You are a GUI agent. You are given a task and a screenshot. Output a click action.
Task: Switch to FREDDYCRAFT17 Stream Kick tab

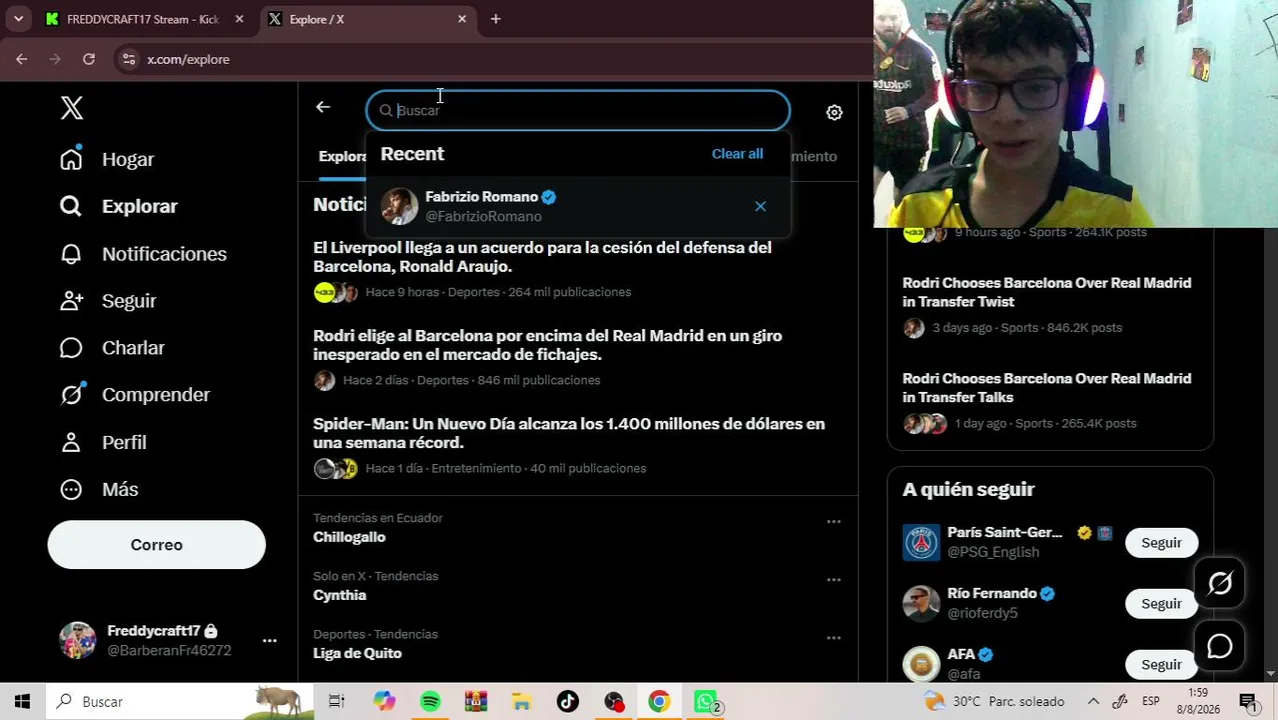[x=144, y=19]
